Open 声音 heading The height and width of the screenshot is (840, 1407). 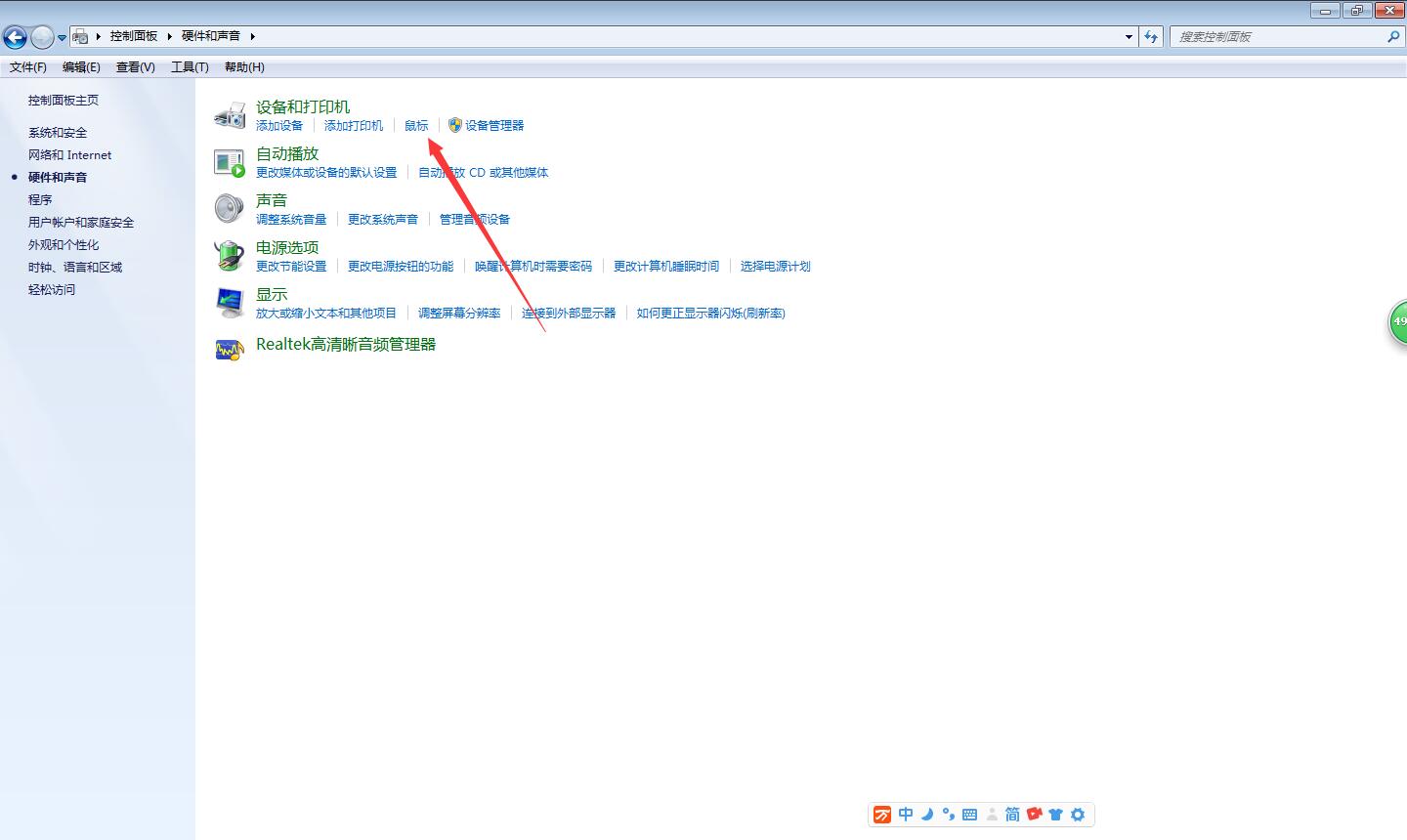272,200
